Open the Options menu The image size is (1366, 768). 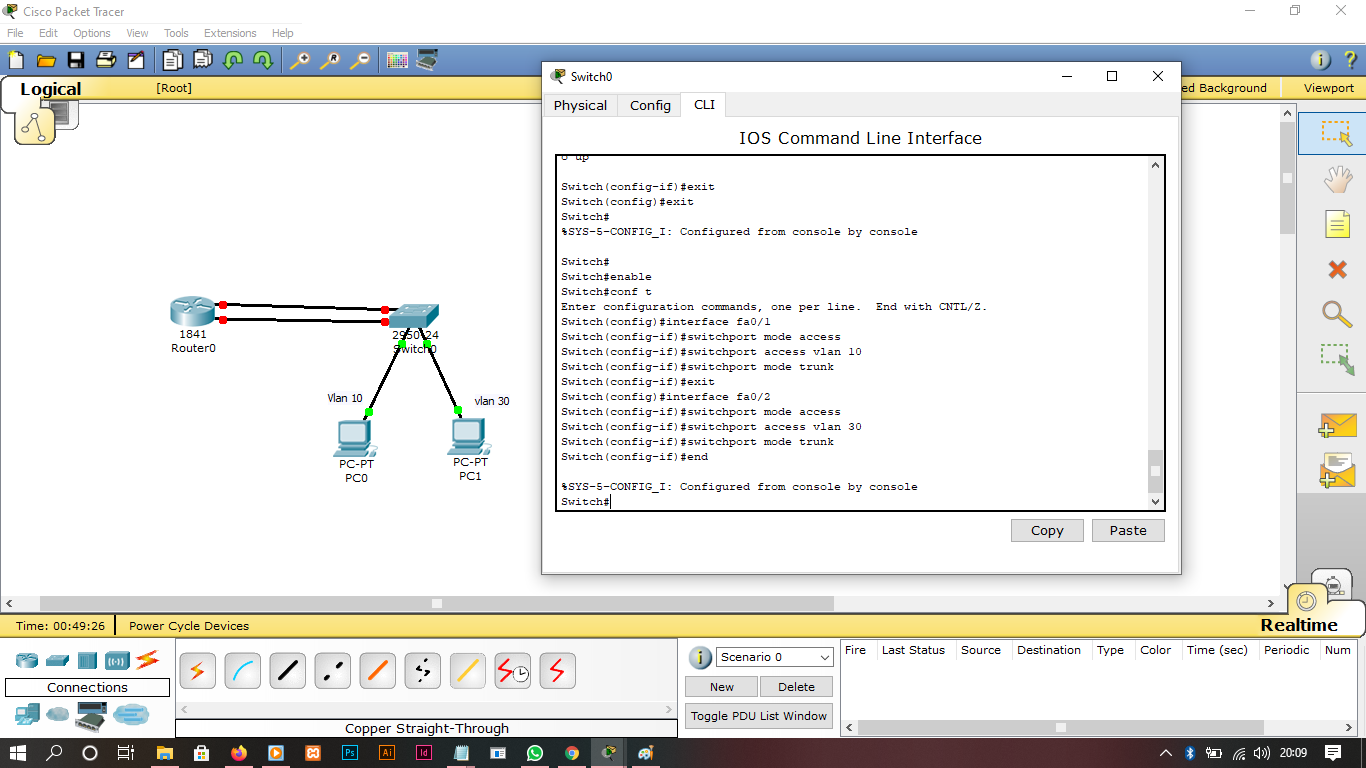[91, 33]
